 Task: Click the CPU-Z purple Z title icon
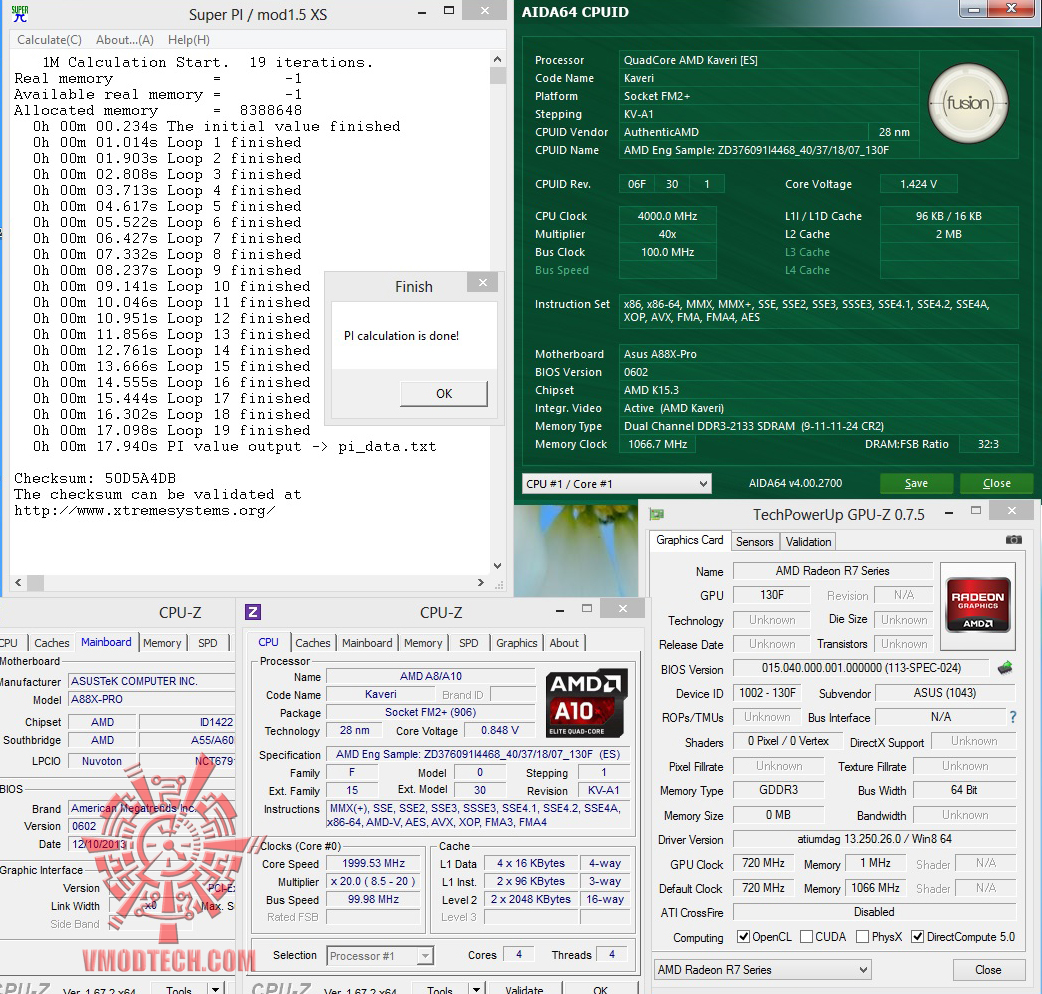point(253,612)
